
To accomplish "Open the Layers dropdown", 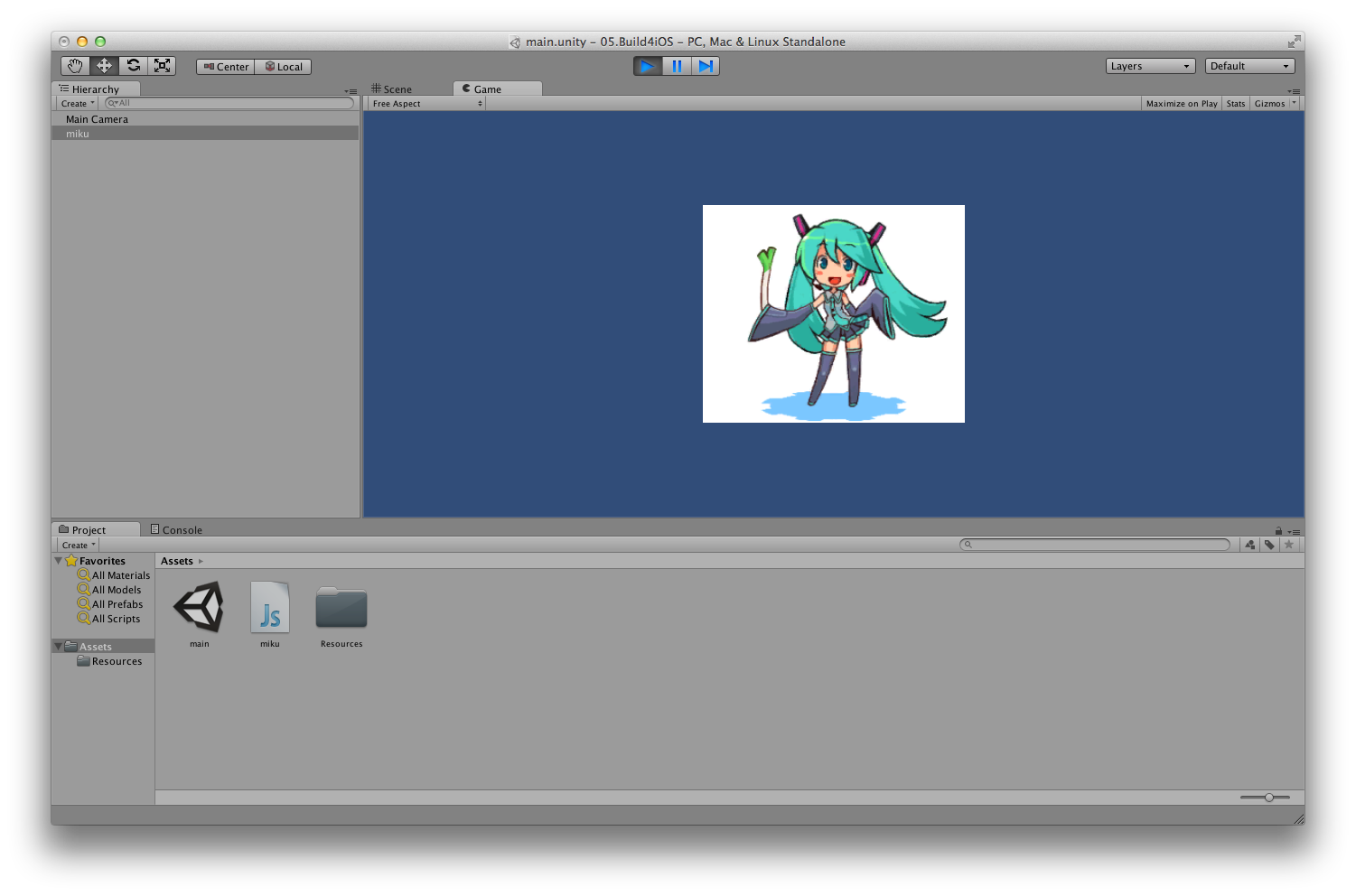I will click(x=1150, y=66).
